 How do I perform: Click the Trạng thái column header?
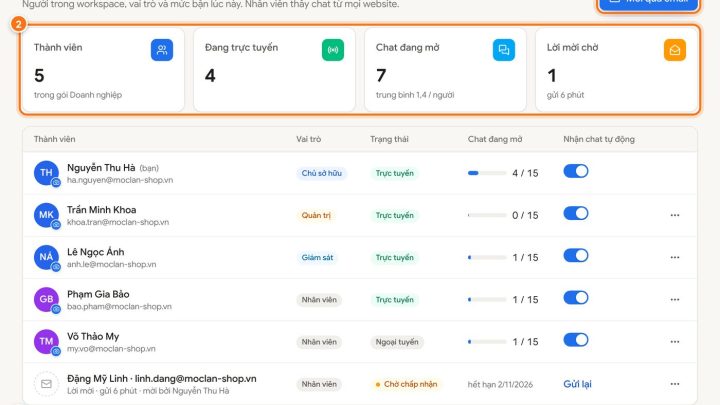[x=389, y=139]
